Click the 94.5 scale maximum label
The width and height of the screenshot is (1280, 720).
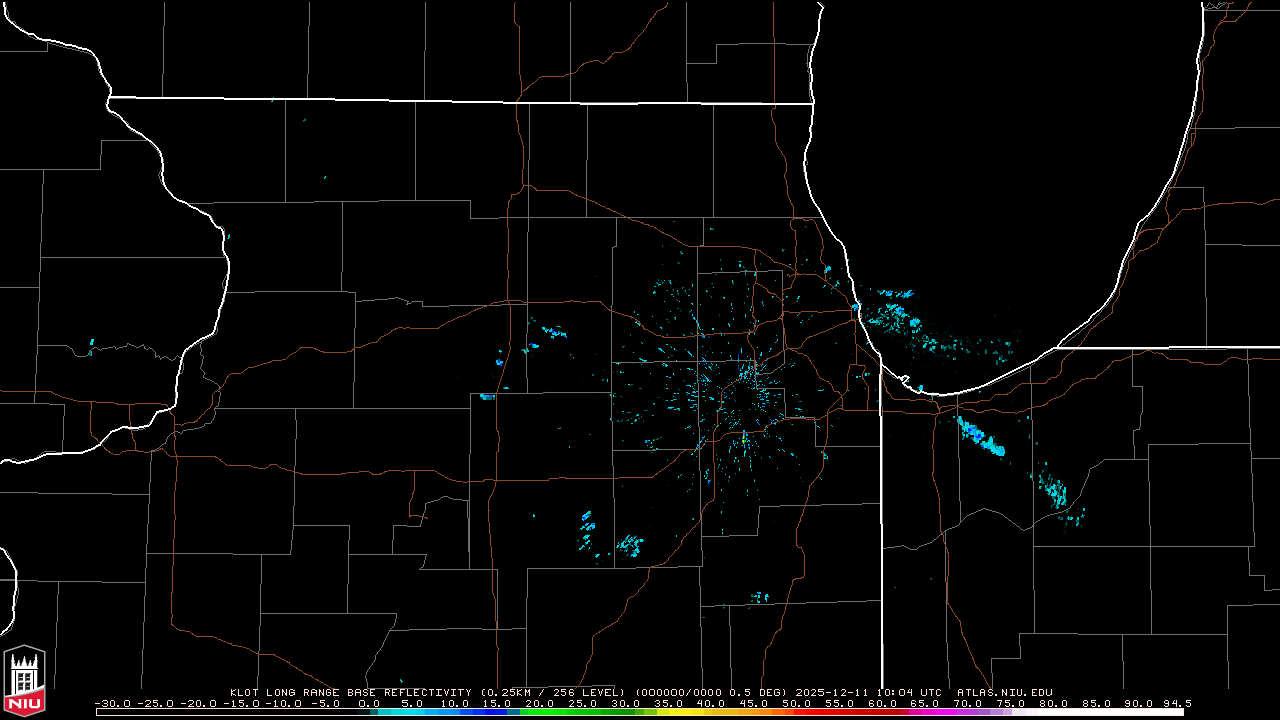[x=1176, y=703]
